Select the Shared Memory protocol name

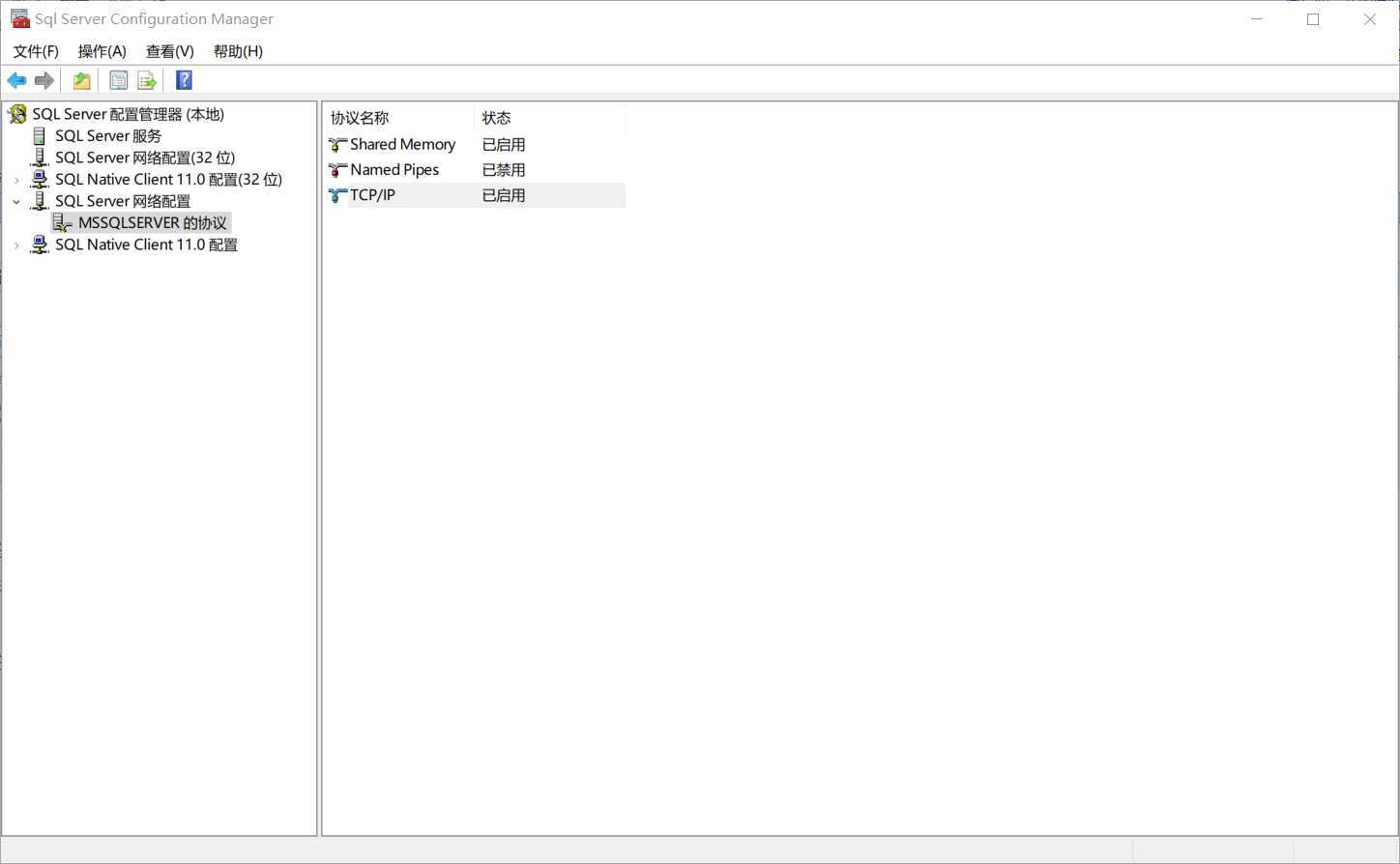point(402,145)
